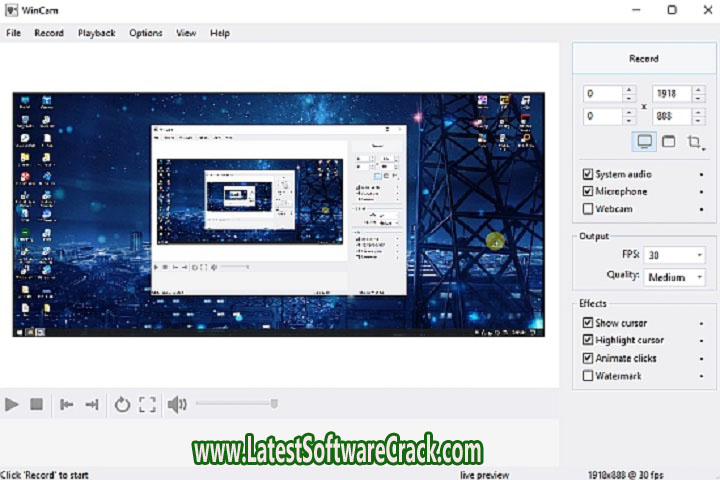The image size is (720, 480).
Task: Jump to the beginning of the recording
Action: tap(67, 404)
